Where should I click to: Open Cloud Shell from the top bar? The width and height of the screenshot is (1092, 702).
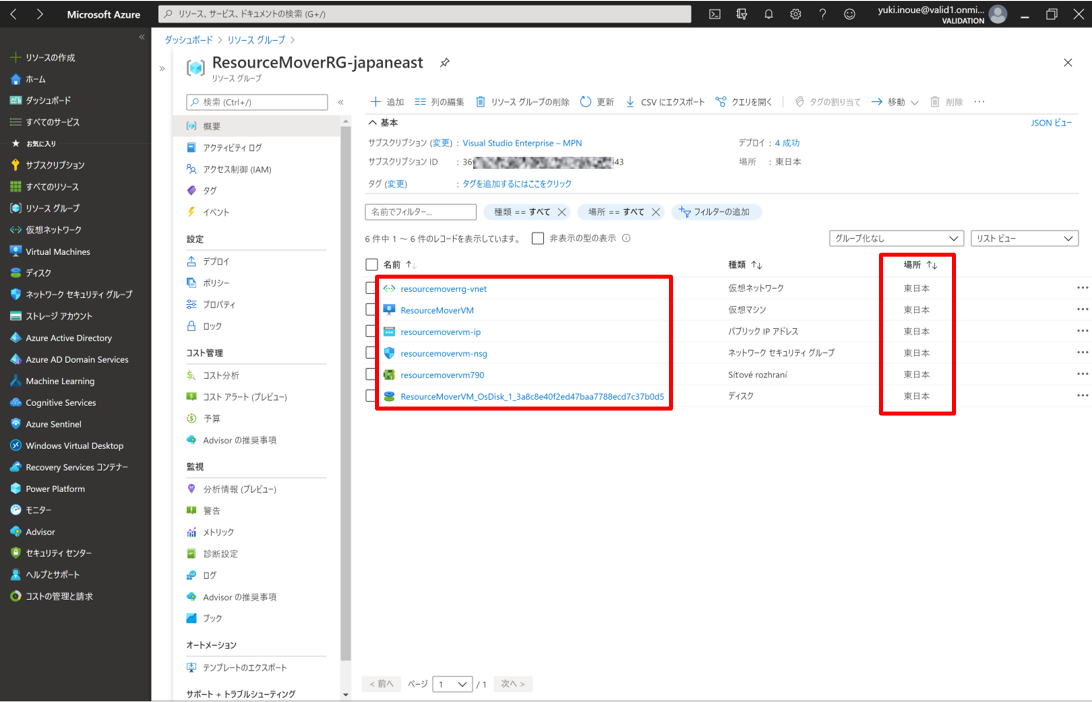pyautogui.click(x=715, y=14)
